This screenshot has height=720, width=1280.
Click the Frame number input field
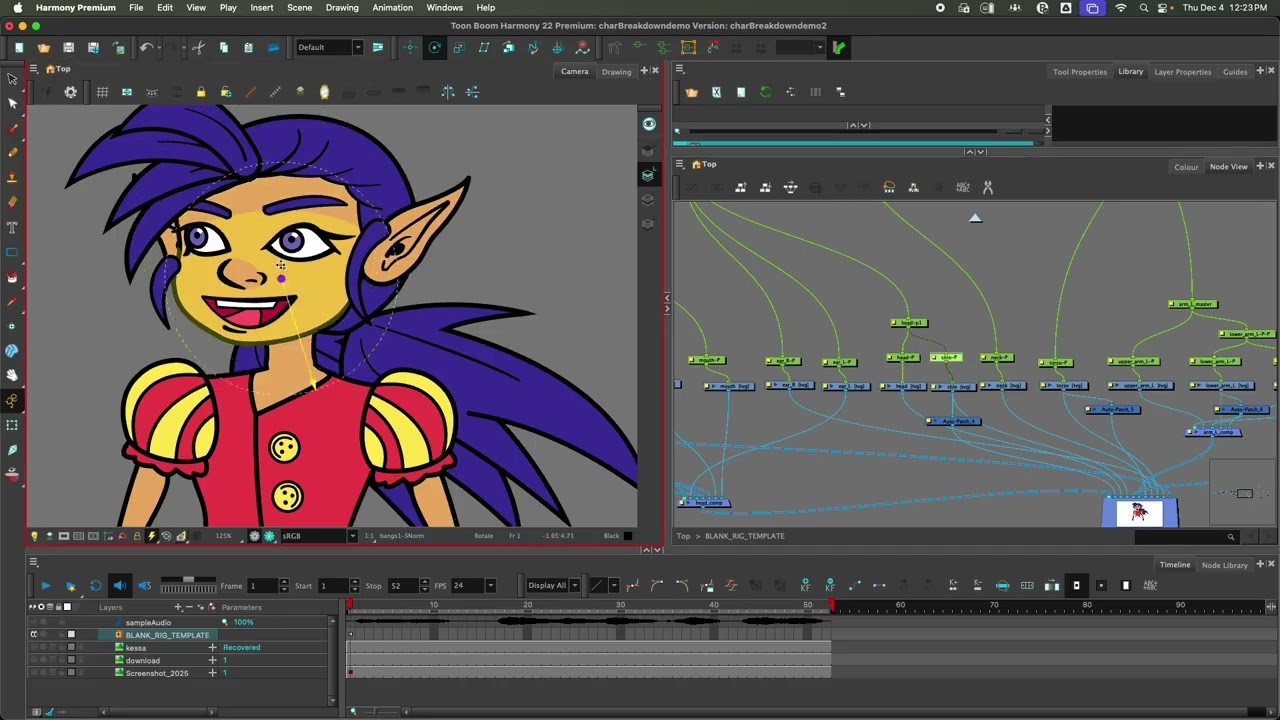click(263, 585)
